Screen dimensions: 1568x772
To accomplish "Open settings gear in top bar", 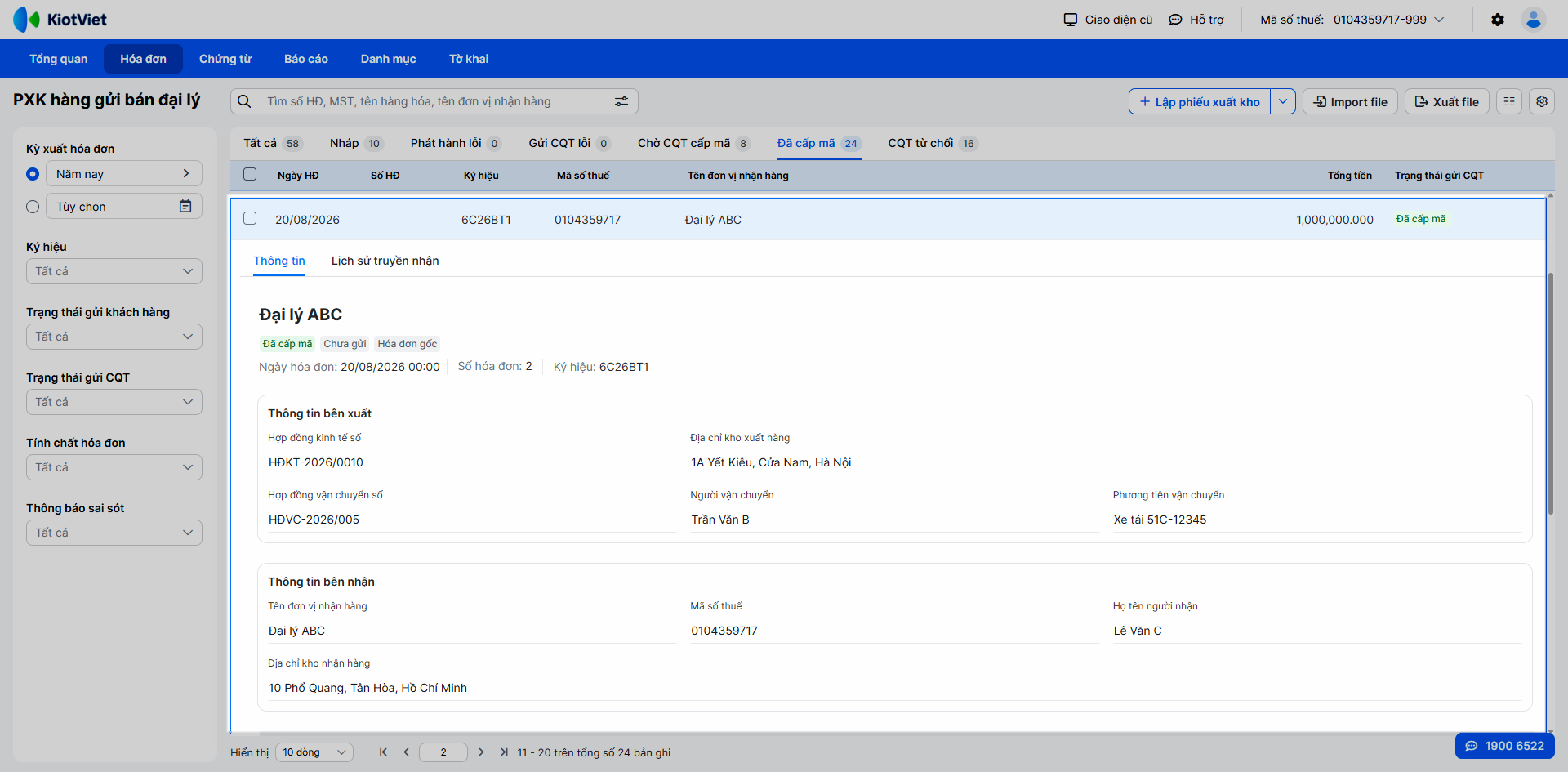I will coord(1498,20).
